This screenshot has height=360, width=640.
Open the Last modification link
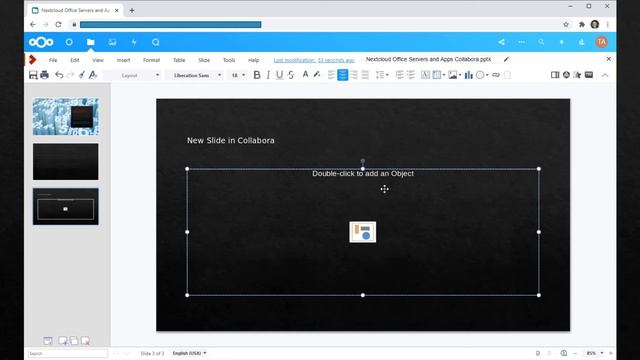(x=314, y=60)
